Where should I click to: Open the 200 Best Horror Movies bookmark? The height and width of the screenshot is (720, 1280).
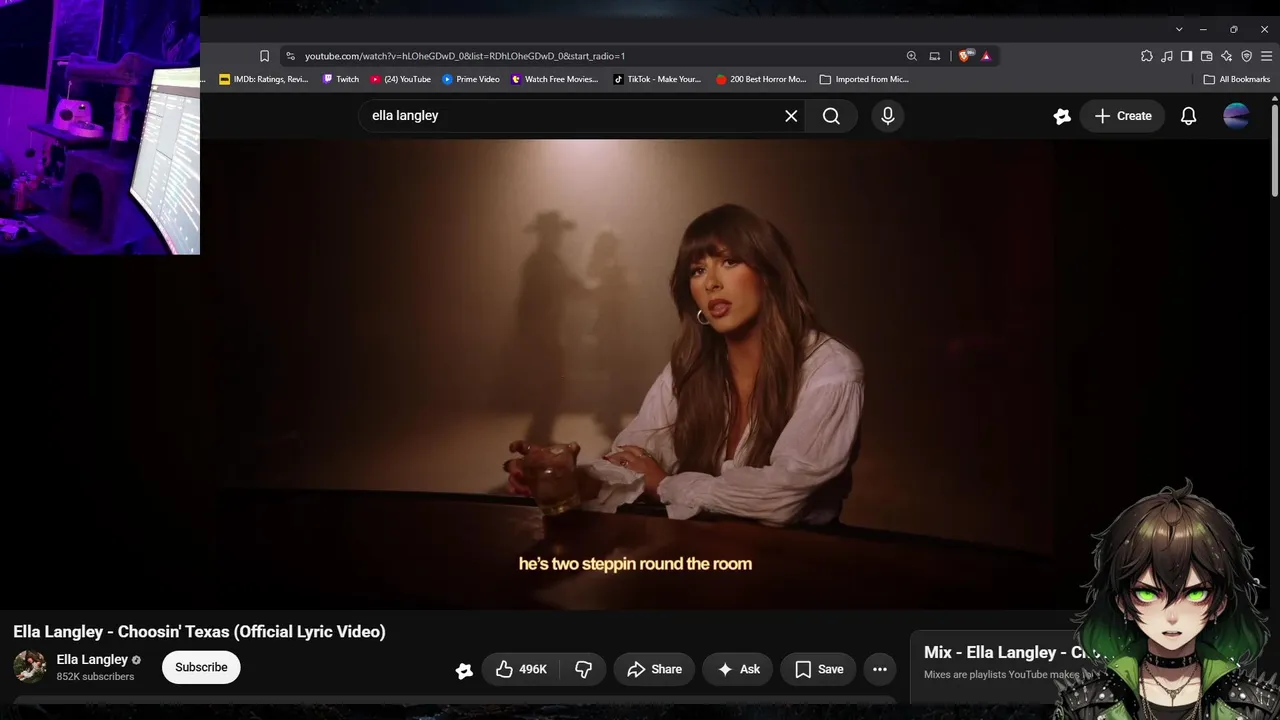(x=761, y=79)
